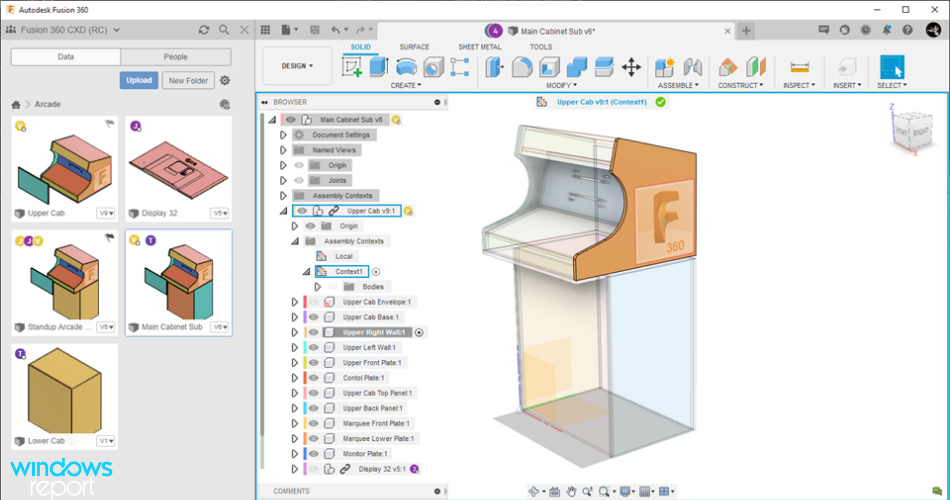The height and width of the screenshot is (500, 950).
Task: Open the notifications bell icon
Action: tap(886, 30)
